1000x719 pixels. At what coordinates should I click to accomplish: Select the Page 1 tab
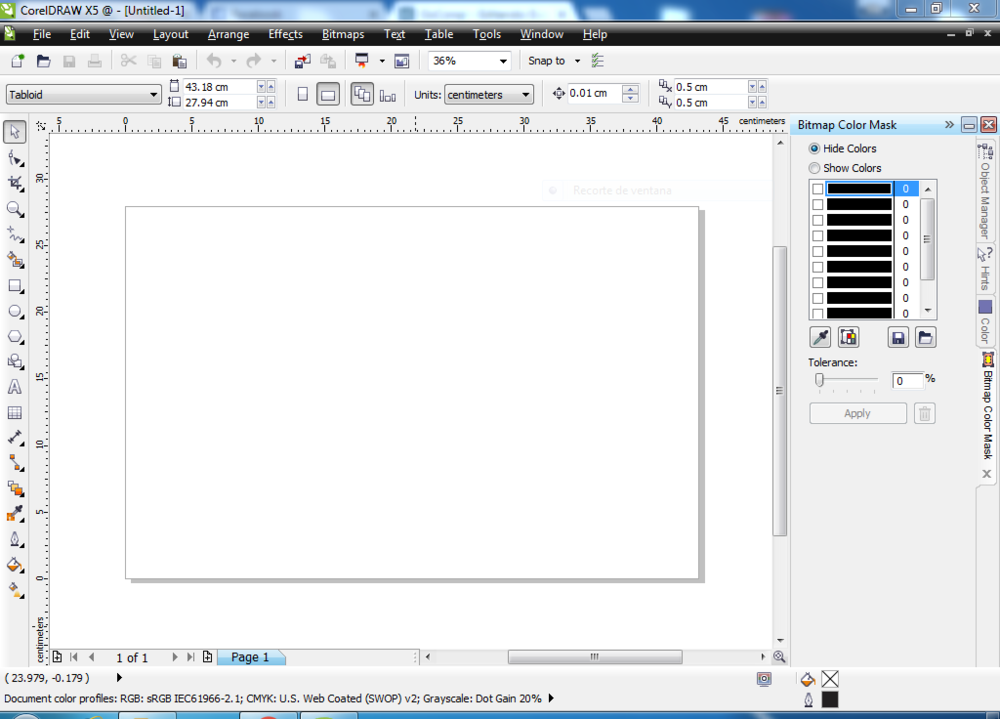pyautogui.click(x=251, y=657)
